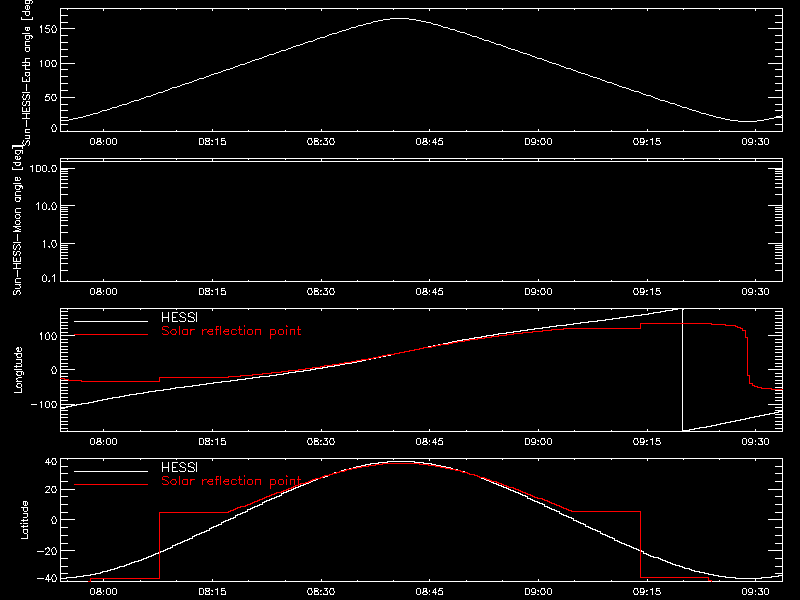Click 08:45 time label under Earth angle plot
This screenshot has height=600, width=800.
tap(430, 142)
